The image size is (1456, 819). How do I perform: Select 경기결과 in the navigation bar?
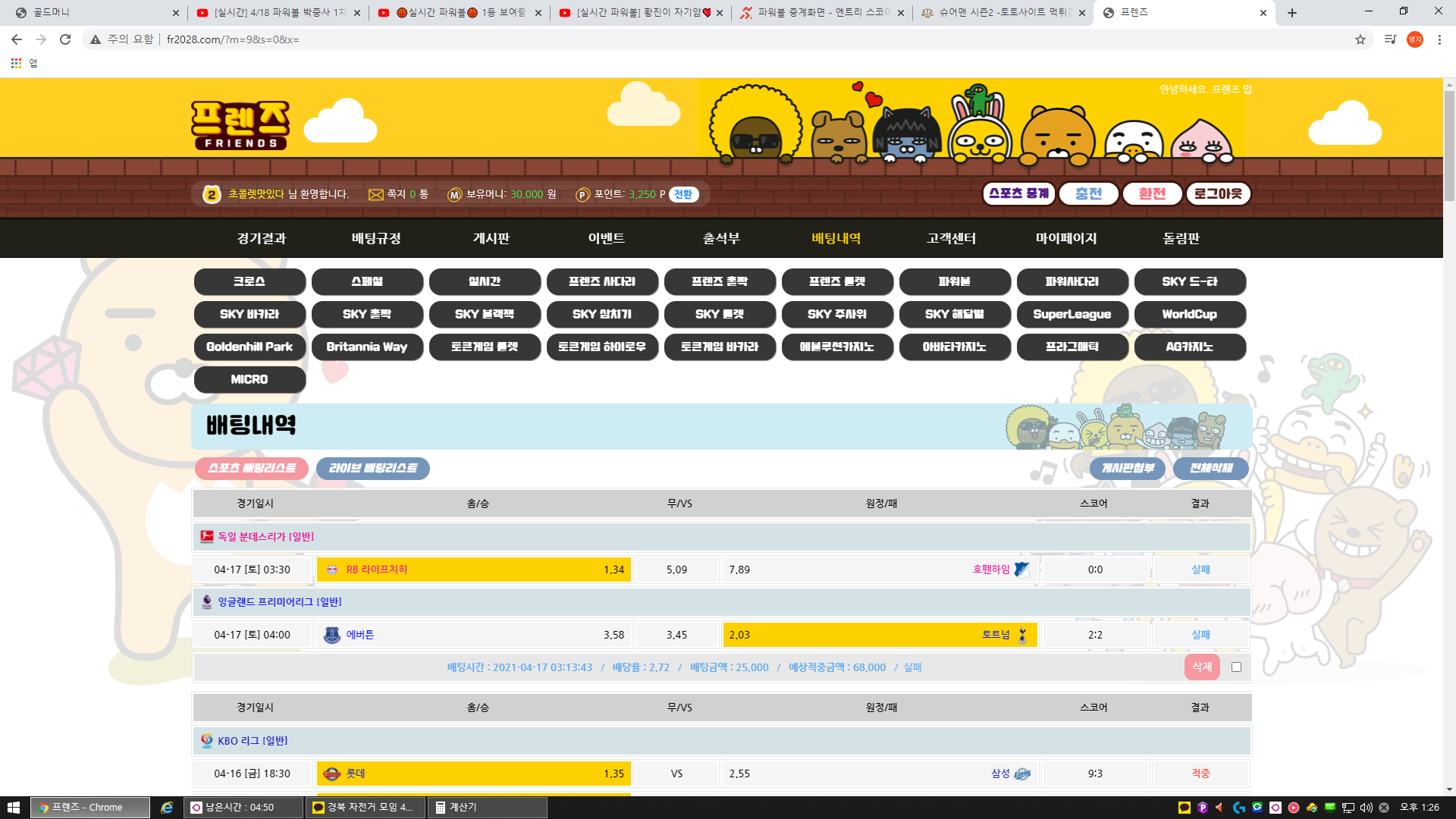[261, 238]
